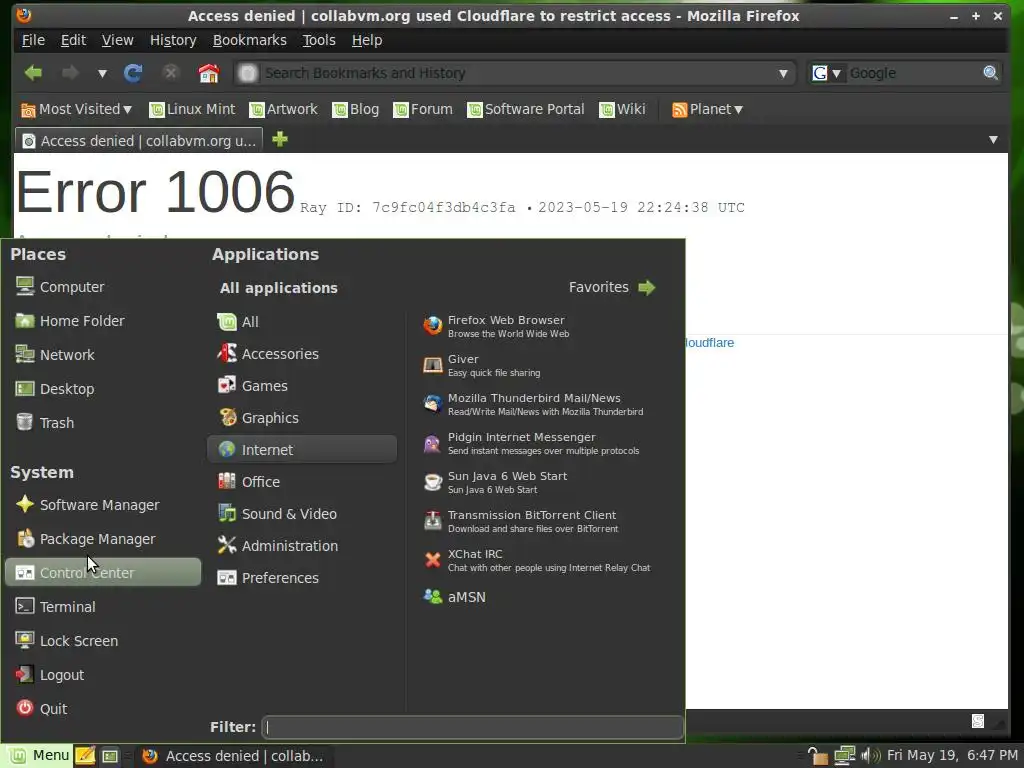Viewport: 1024px width, 768px height.
Task: Open the Bookmarks menu
Action: (249, 40)
